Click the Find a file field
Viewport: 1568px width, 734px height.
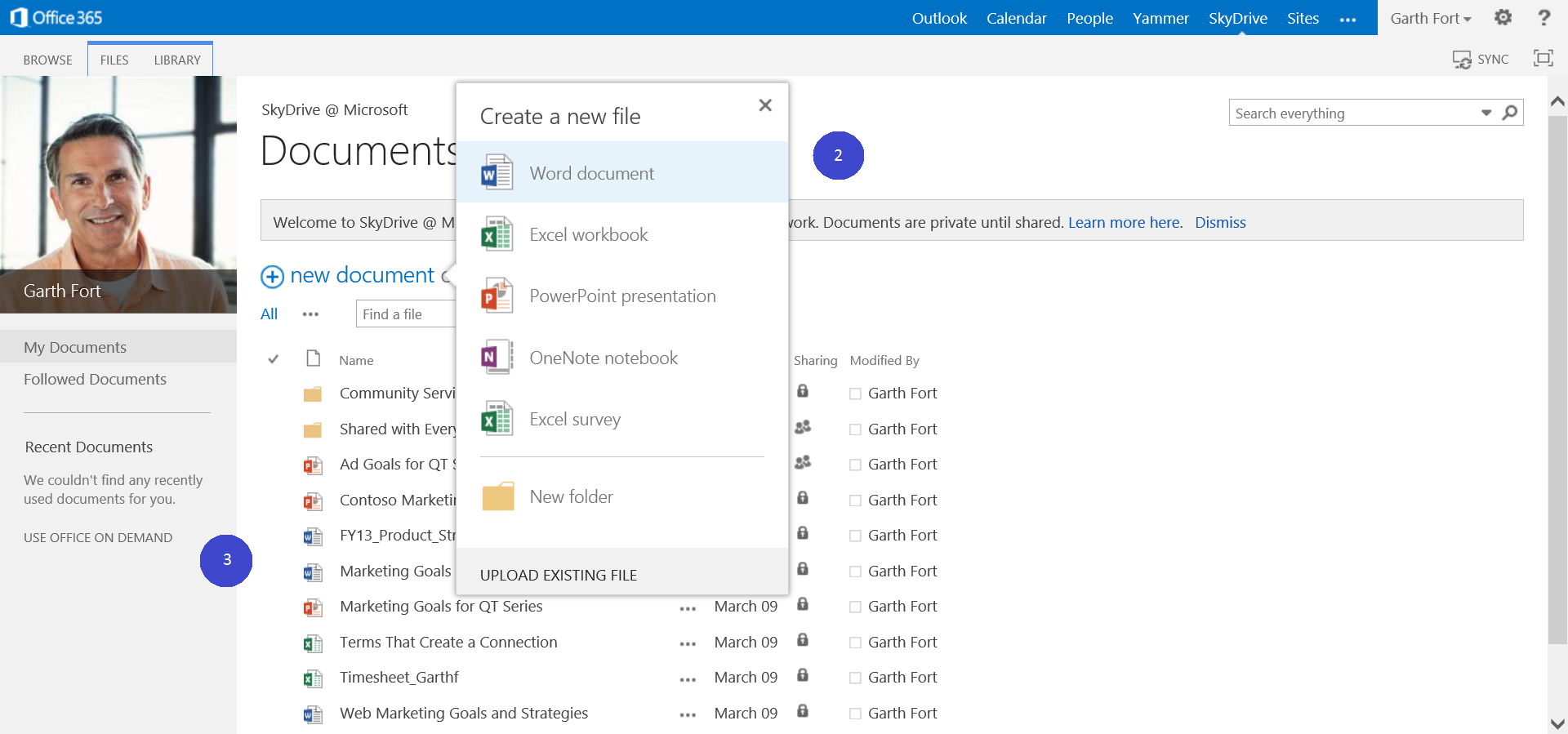pyautogui.click(x=405, y=314)
